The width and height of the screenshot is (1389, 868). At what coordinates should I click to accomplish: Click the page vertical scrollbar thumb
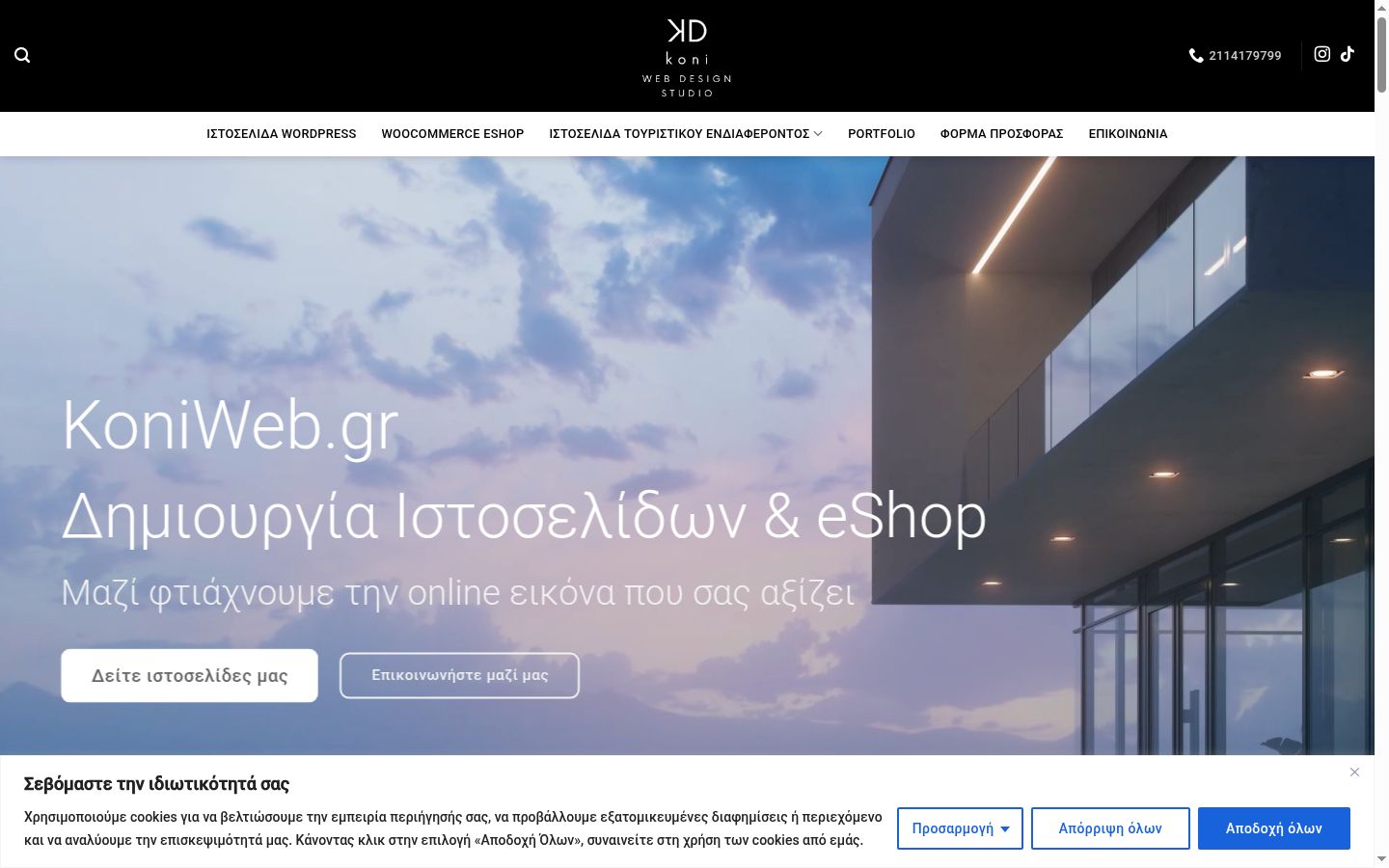pos(1381,53)
